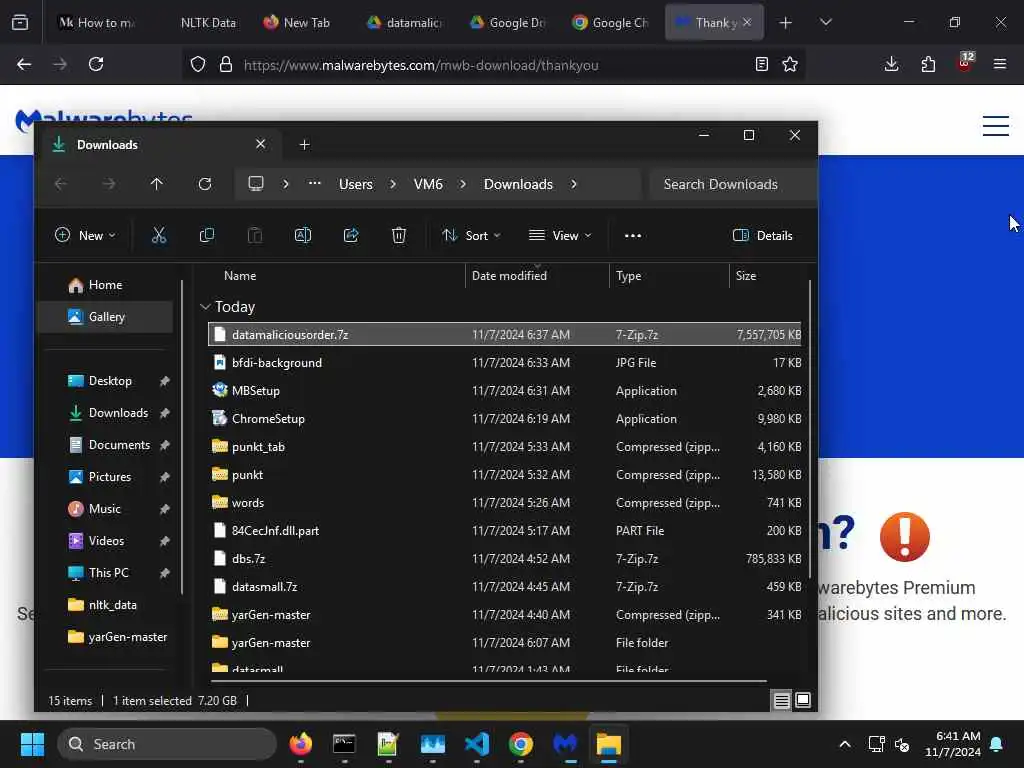Image resolution: width=1024 pixels, height=768 pixels.
Task: Click VM6 in the address breadcrumb
Action: click(x=428, y=185)
